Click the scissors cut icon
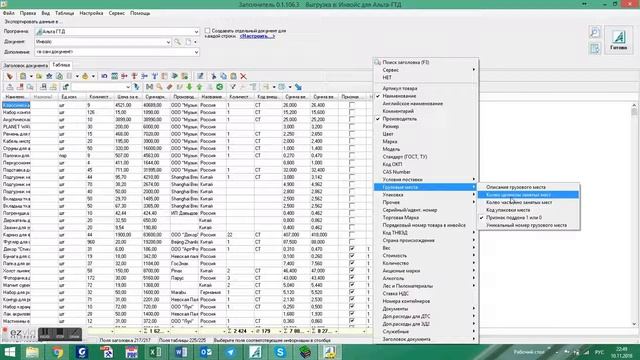Screen dimensions: 640x360 (213, 76)
